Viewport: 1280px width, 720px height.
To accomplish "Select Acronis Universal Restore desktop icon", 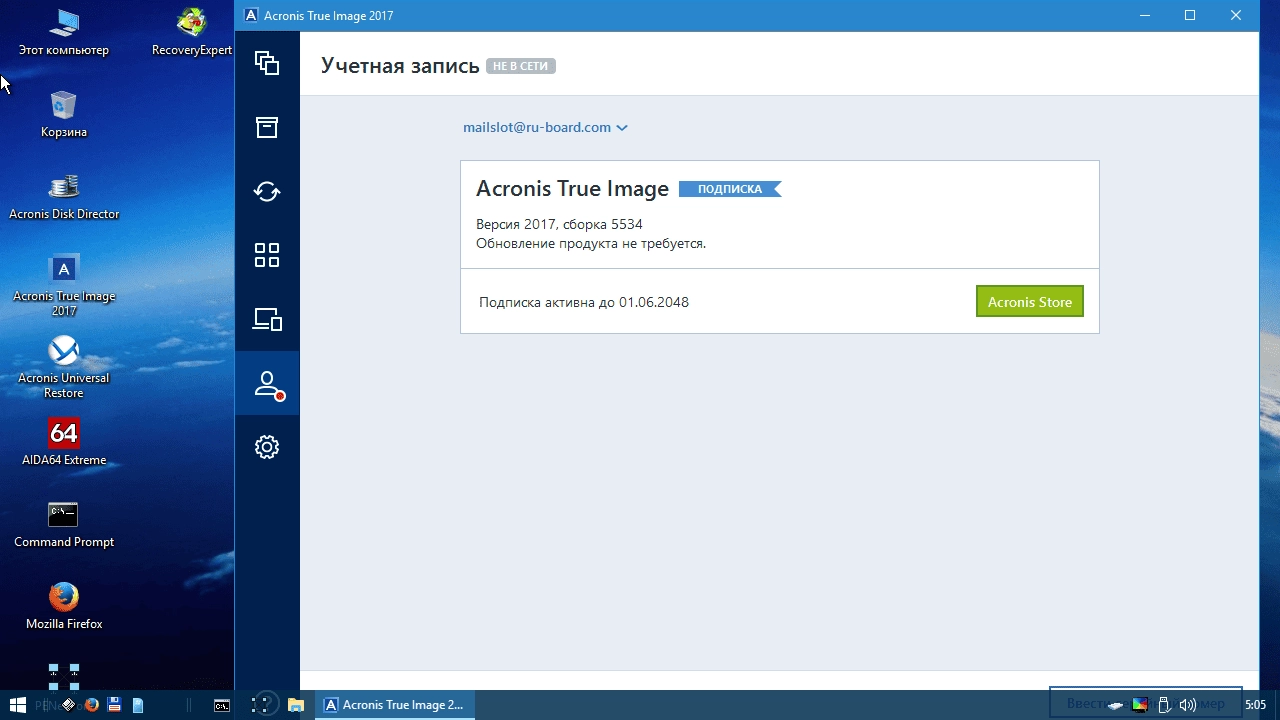I will coord(64,367).
